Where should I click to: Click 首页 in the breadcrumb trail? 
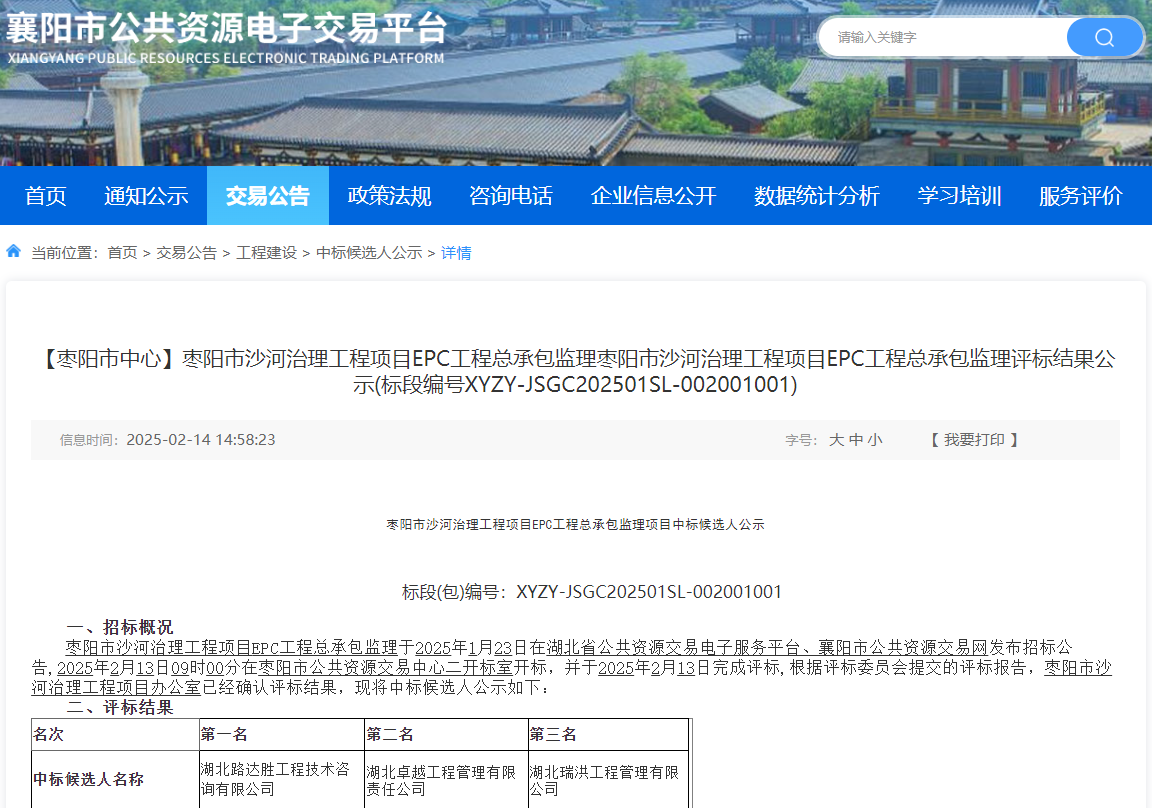click(x=122, y=253)
